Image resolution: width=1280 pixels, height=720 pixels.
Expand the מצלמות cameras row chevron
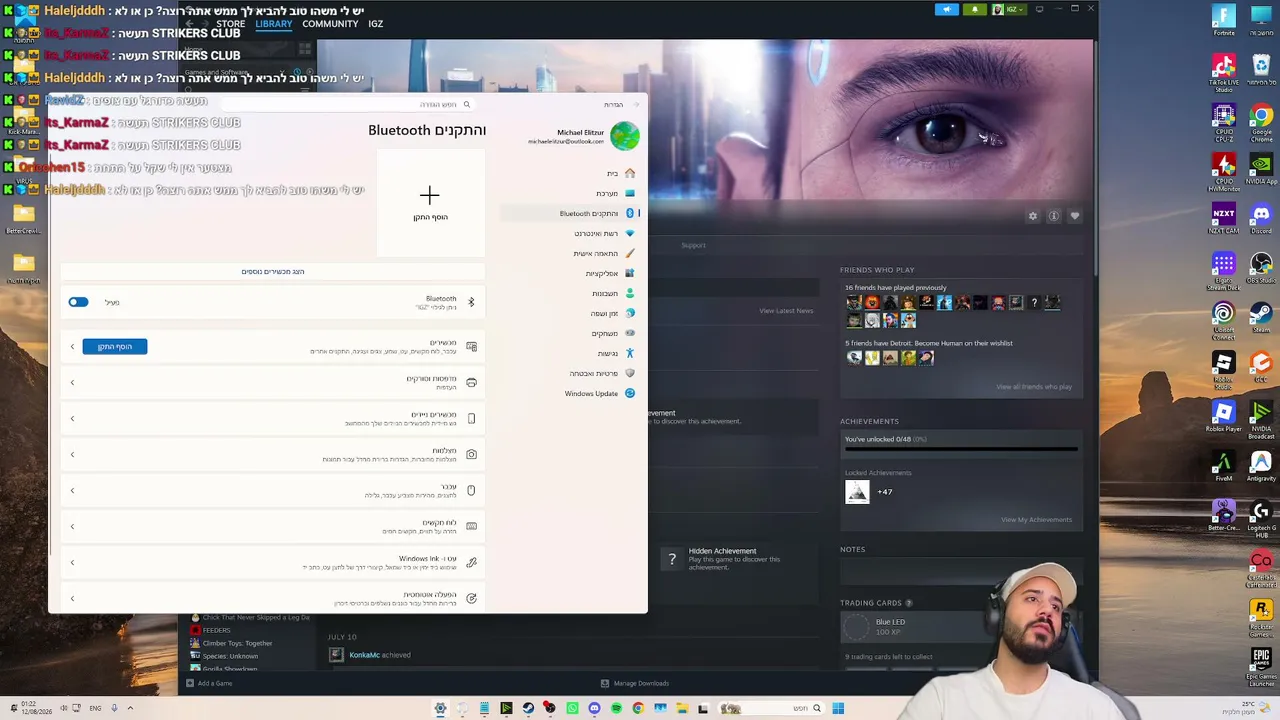(72, 455)
